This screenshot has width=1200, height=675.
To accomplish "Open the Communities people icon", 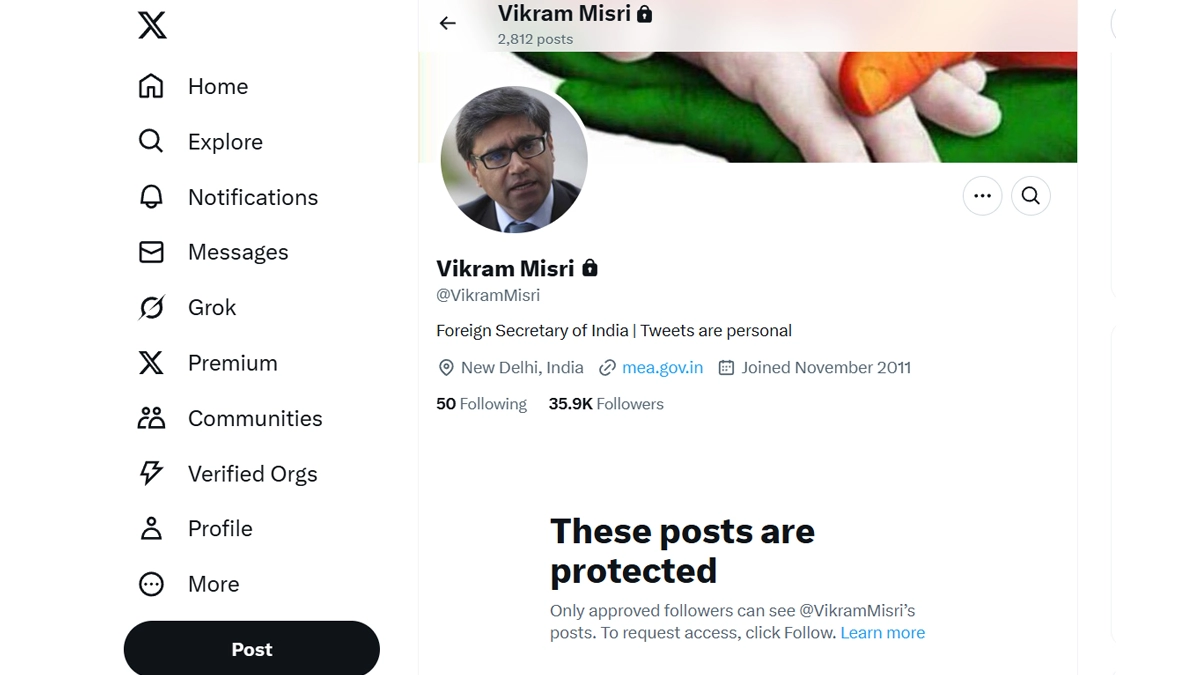I will tap(151, 418).
